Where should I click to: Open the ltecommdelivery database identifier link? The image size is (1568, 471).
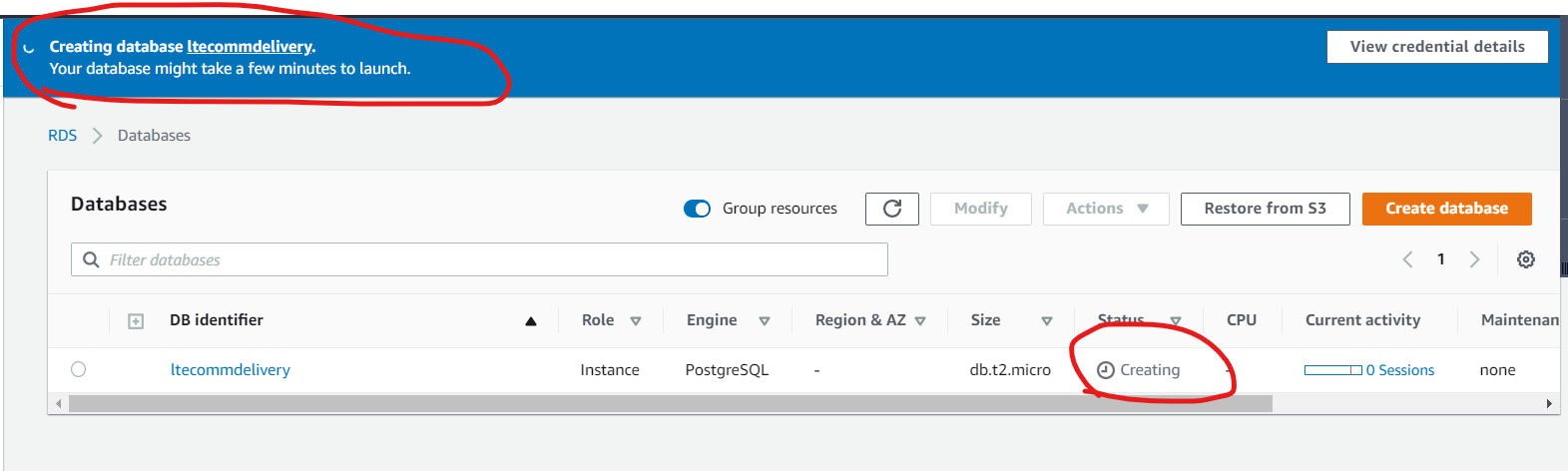231,369
